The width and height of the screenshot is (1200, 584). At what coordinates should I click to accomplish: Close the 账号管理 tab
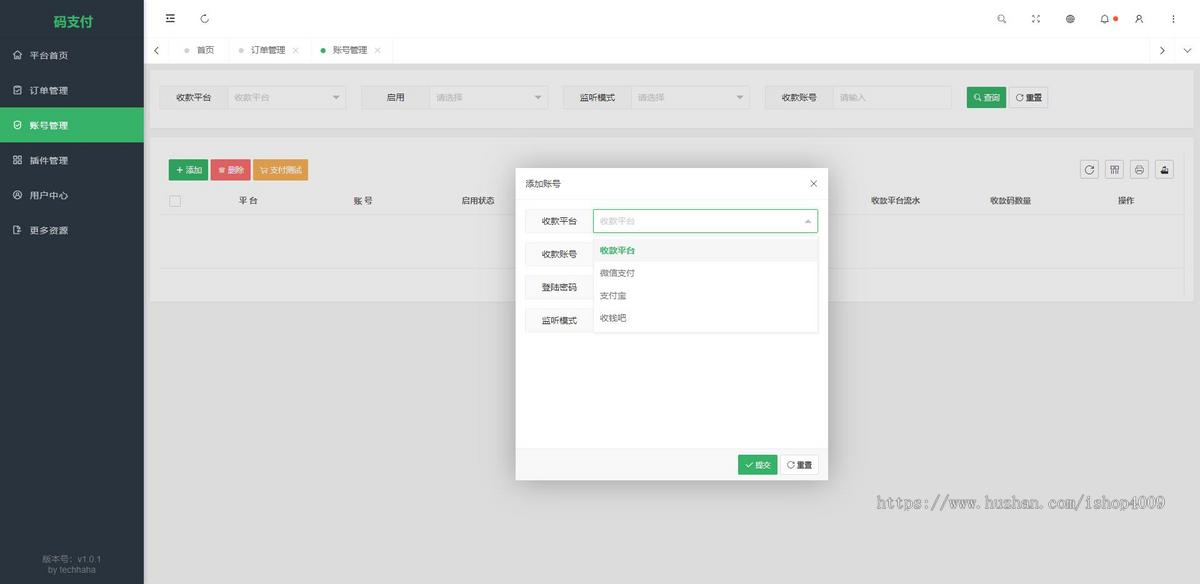[x=378, y=50]
